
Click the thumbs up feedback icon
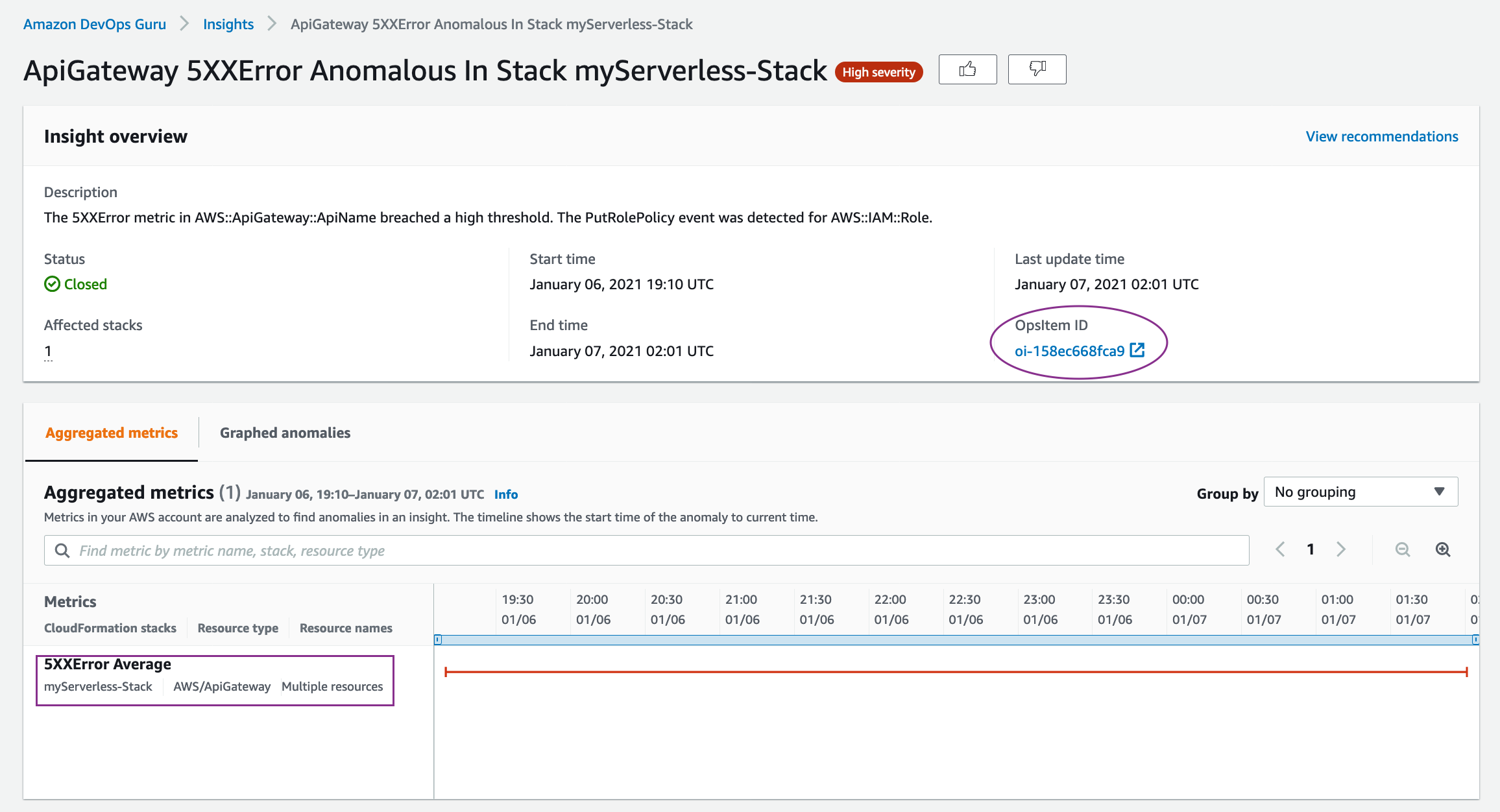point(967,69)
